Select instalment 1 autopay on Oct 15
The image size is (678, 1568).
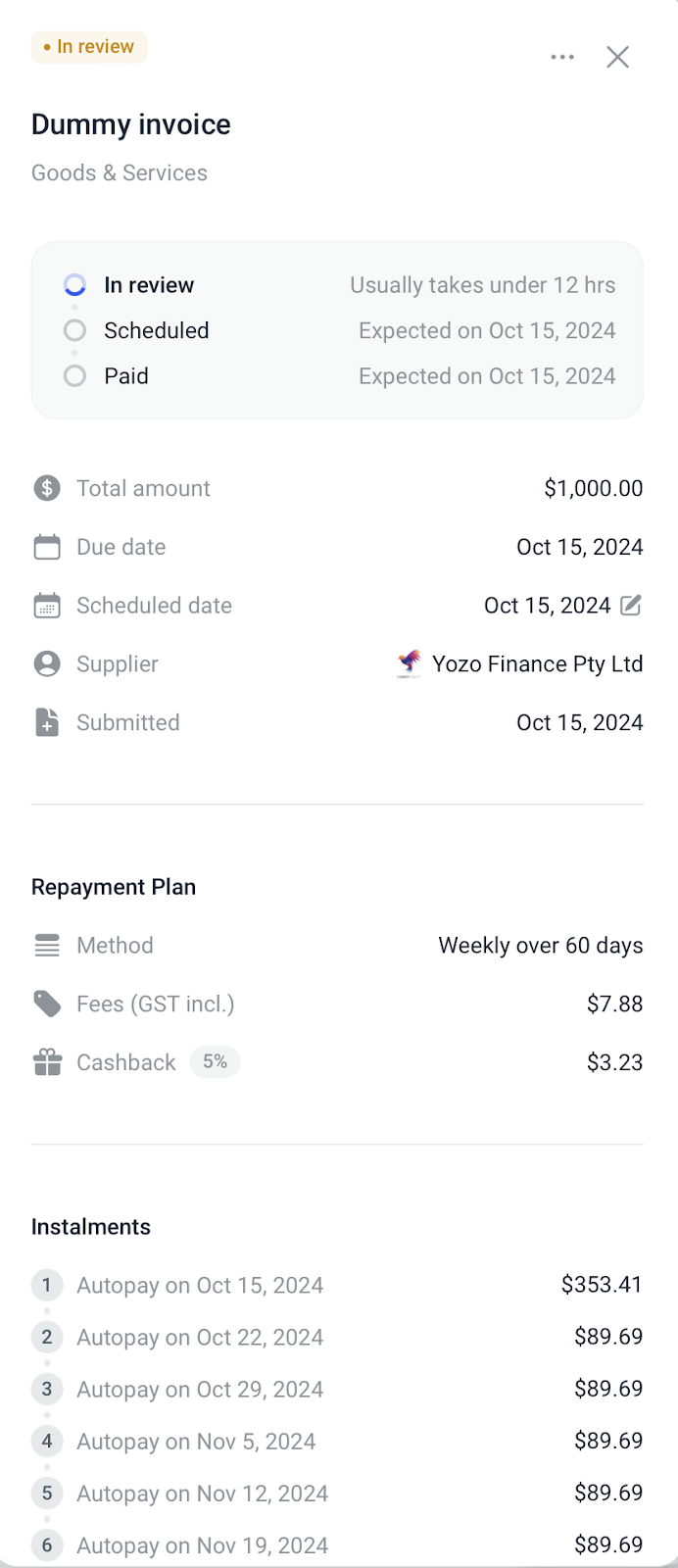(337, 1285)
